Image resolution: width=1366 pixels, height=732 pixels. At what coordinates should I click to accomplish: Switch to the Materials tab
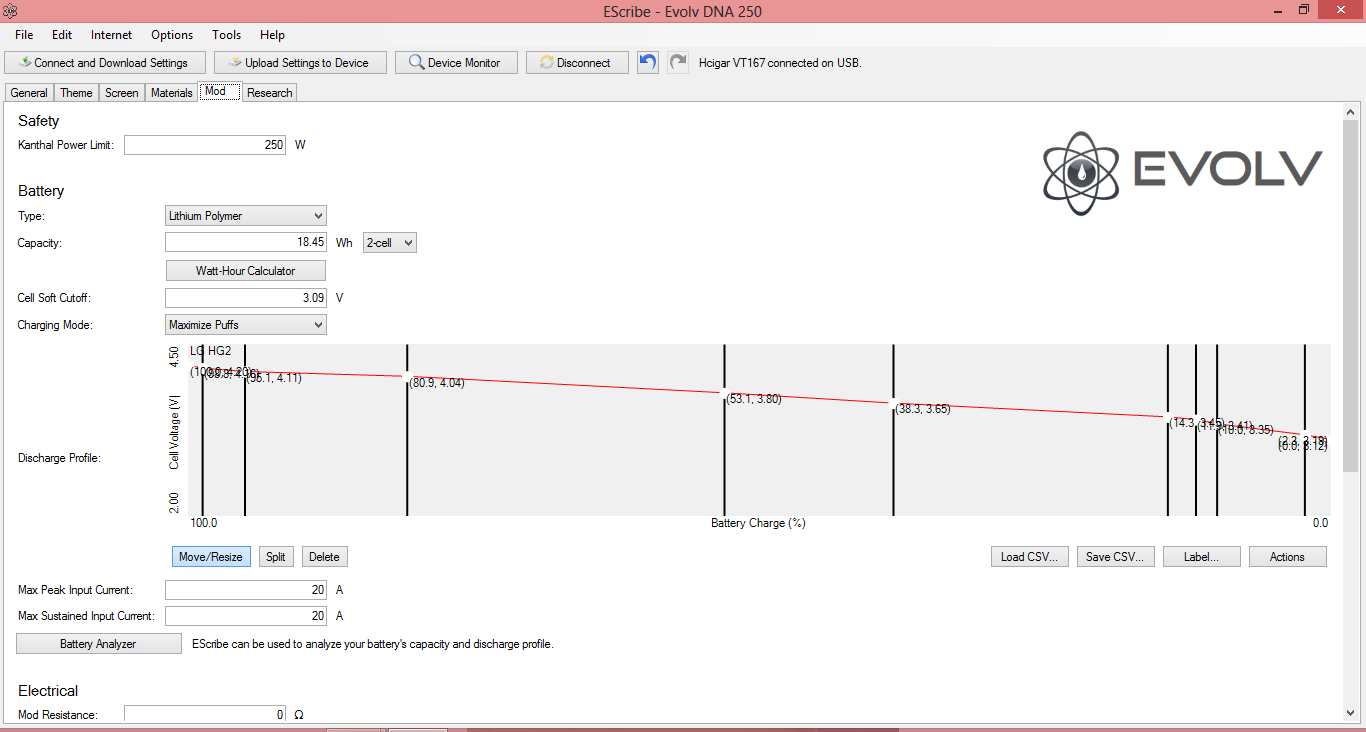coord(171,93)
